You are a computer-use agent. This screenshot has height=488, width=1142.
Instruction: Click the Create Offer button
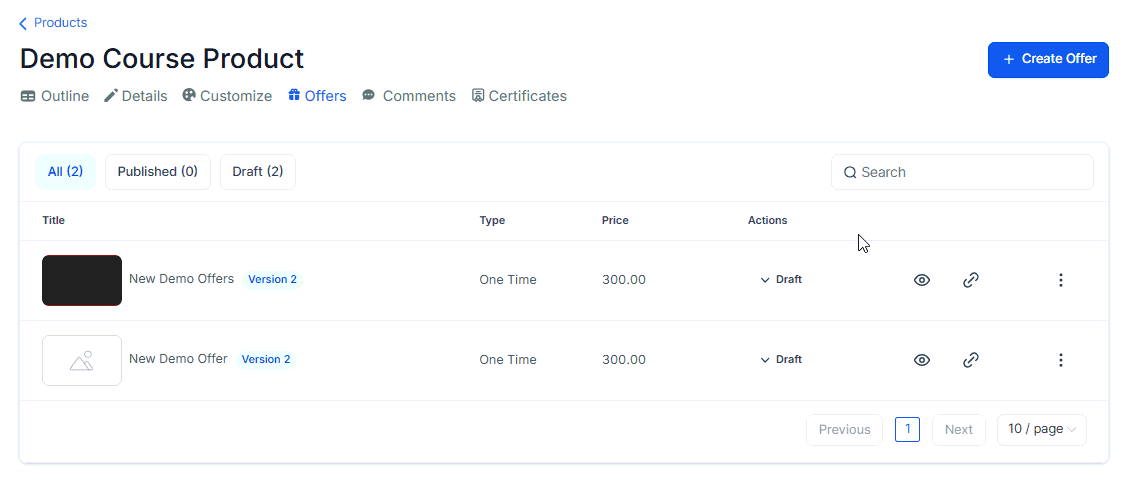click(1048, 59)
